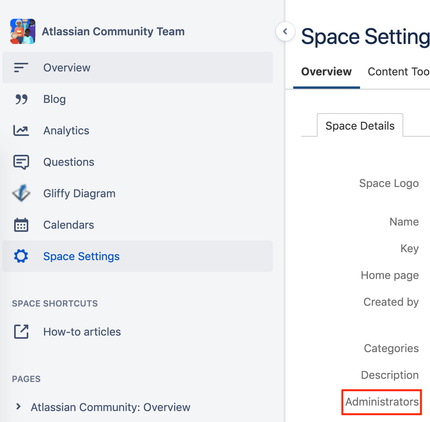Select the Space Details tab
Viewport: 430px width, 422px height.
coord(360,126)
